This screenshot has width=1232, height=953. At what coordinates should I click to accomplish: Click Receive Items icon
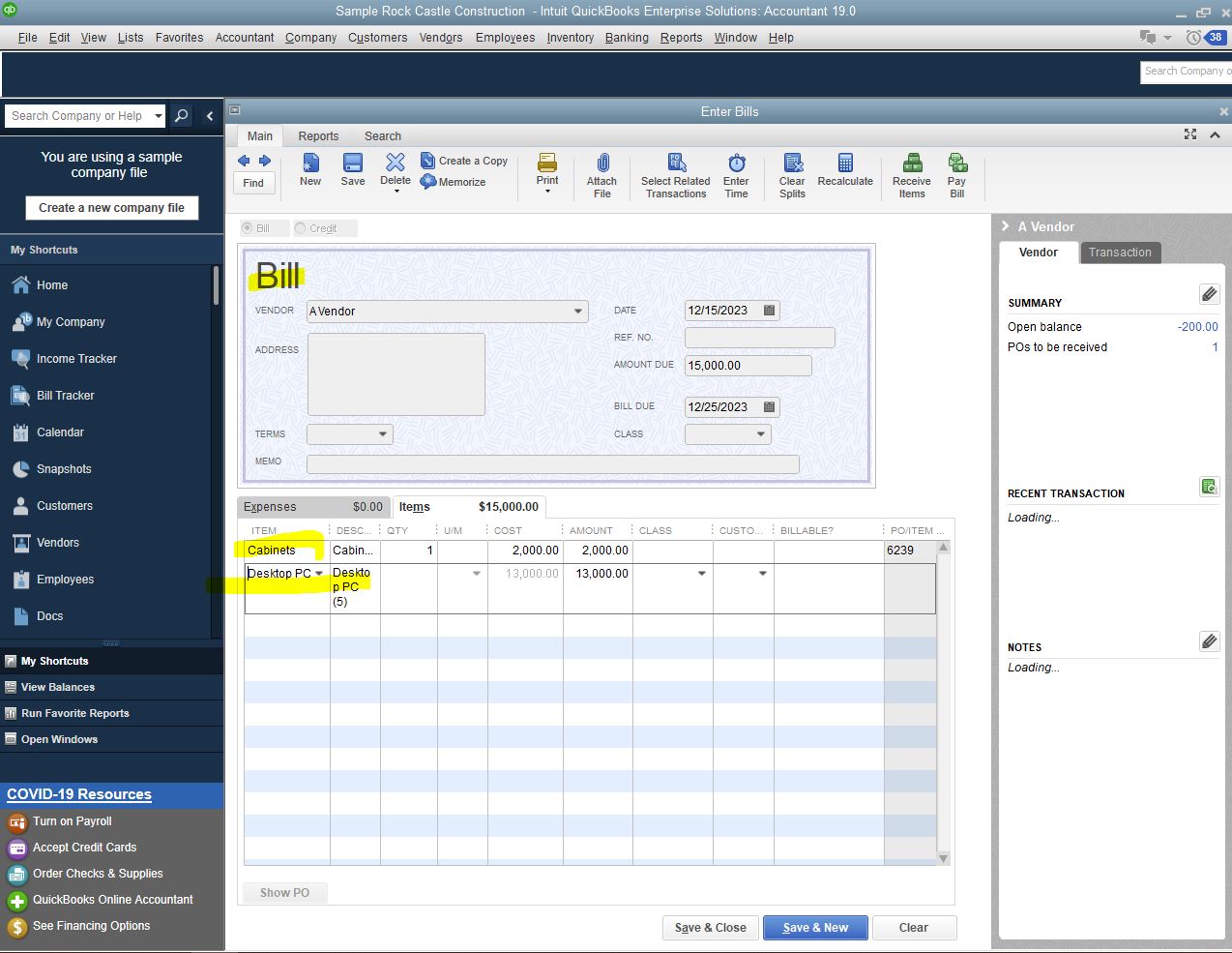click(912, 163)
